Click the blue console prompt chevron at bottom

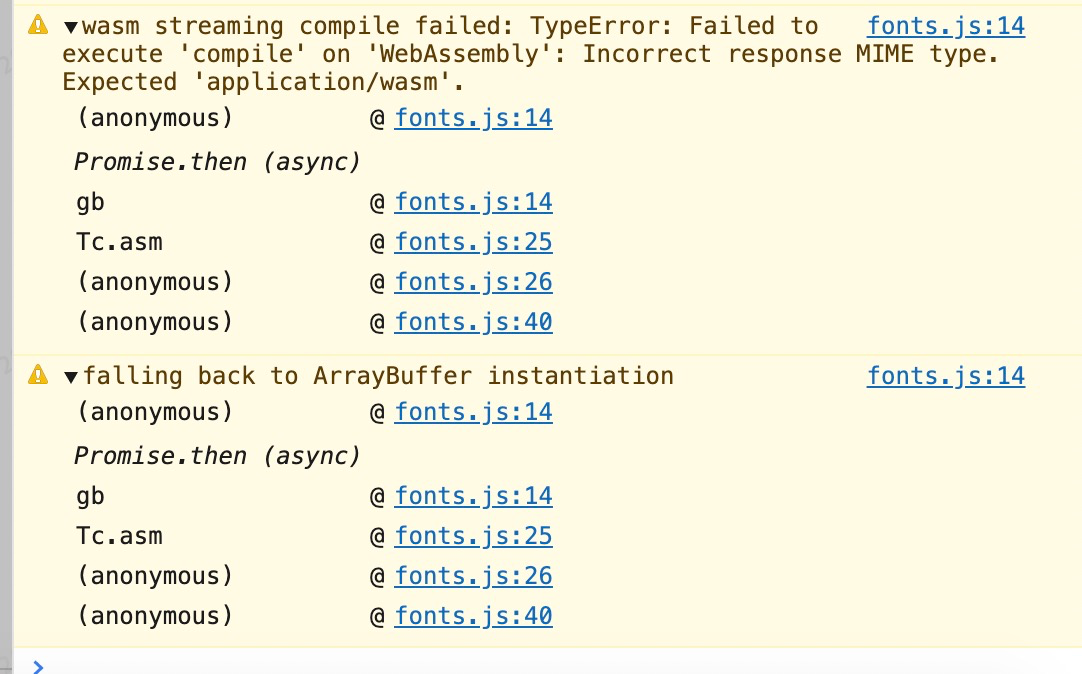[x=37, y=666]
